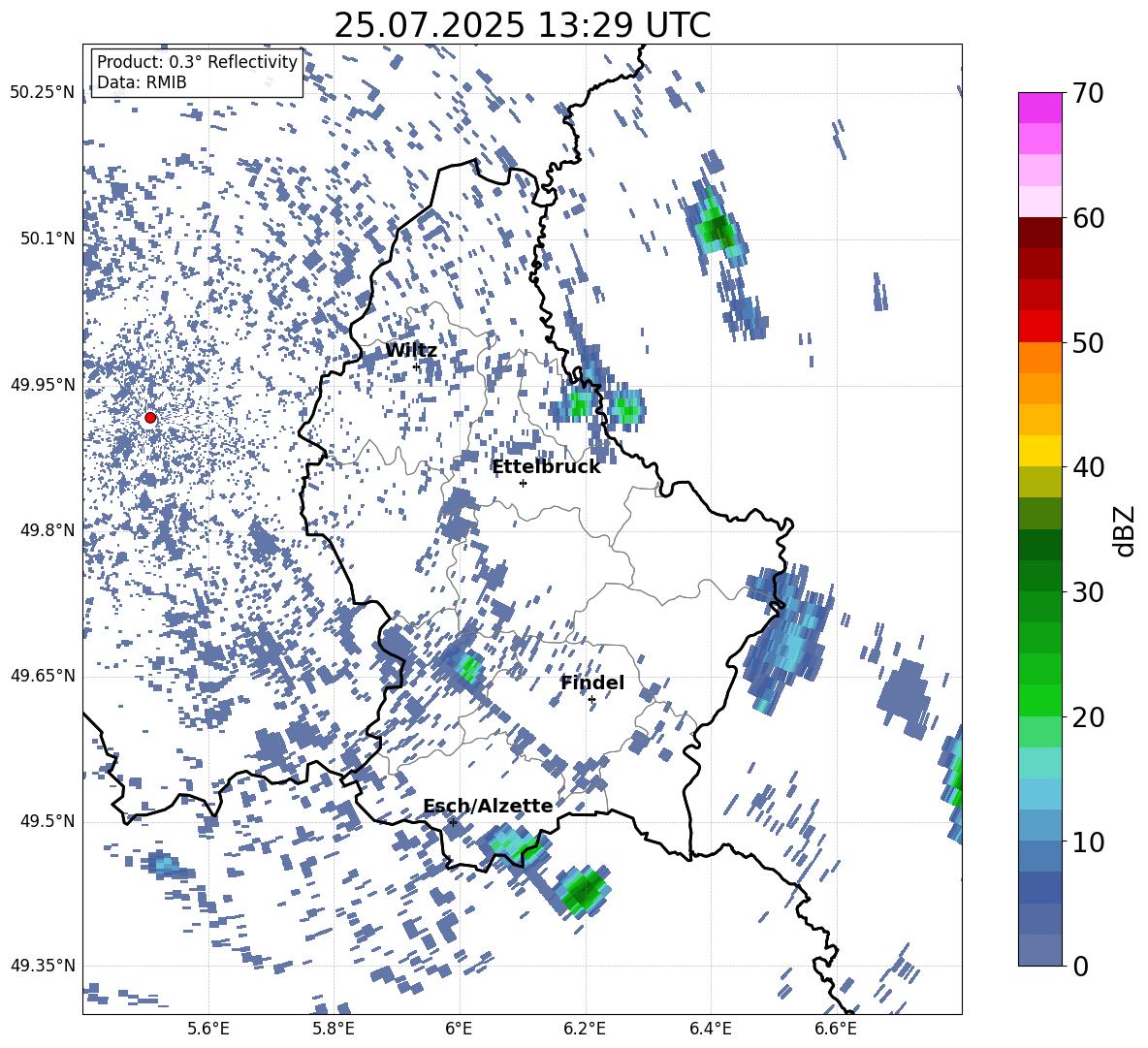Click the 49.8°N latitude label
Viewport: 1148px width, 1048px height.
tap(48, 530)
